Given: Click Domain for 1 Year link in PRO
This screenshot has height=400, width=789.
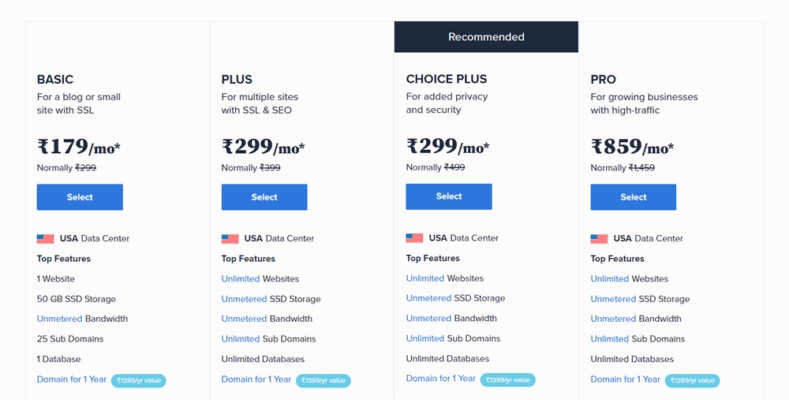Looking at the screenshot, I should 625,379.
